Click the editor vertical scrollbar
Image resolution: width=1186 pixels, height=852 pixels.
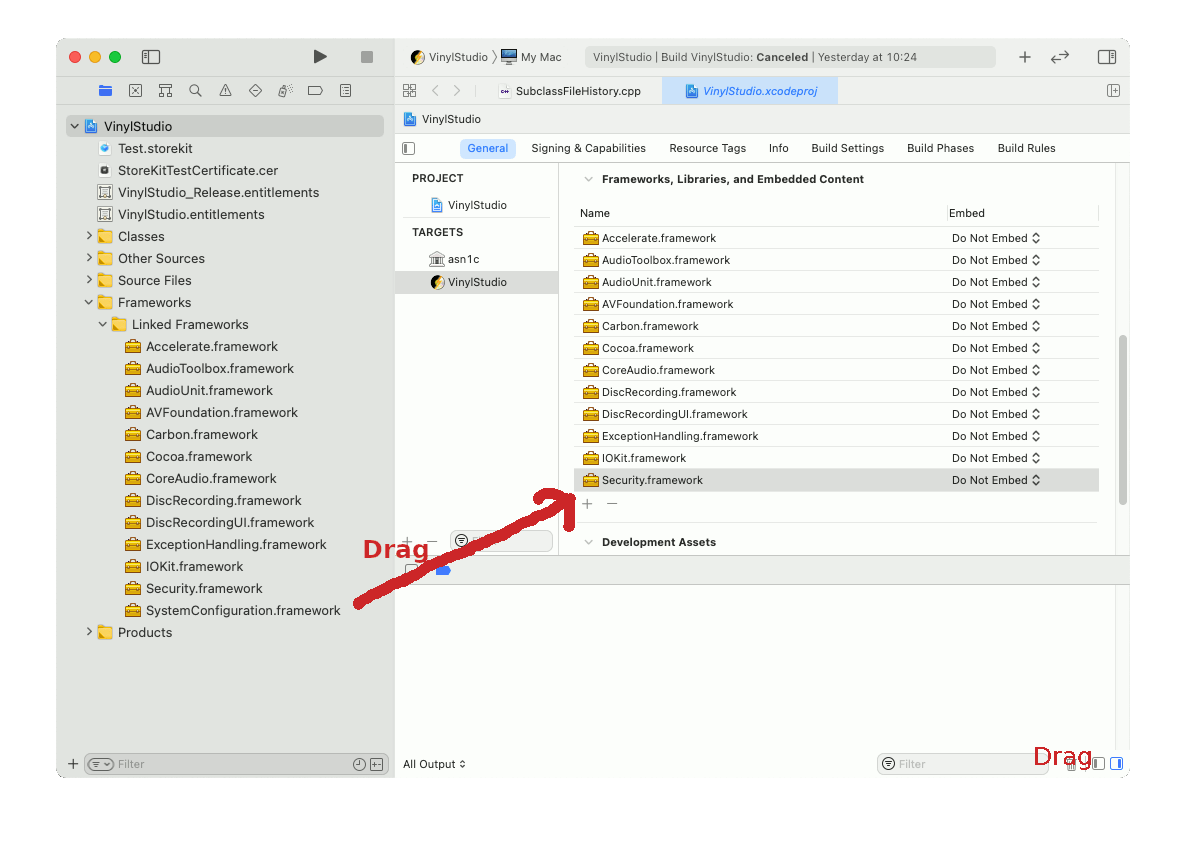[x=1122, y=420]
